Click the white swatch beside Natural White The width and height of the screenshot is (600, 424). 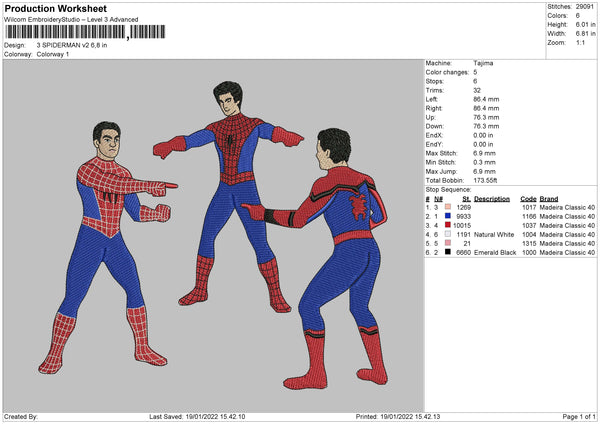pos(448,234)
